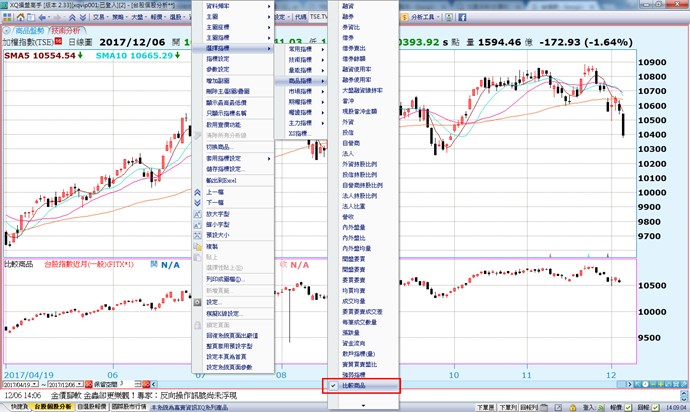690x412 pixels.
Task: Click the 設定 settings icon in menu
Action: (x=197, y=301)
